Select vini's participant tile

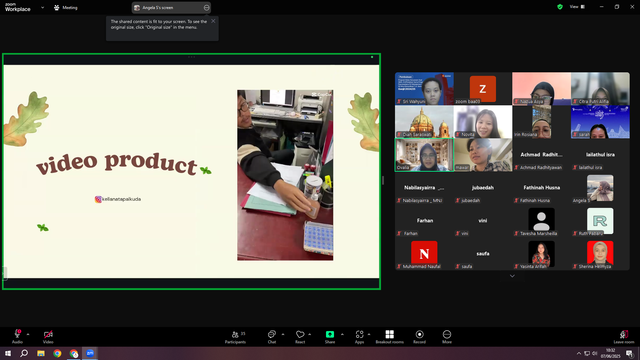click(483, 221)
